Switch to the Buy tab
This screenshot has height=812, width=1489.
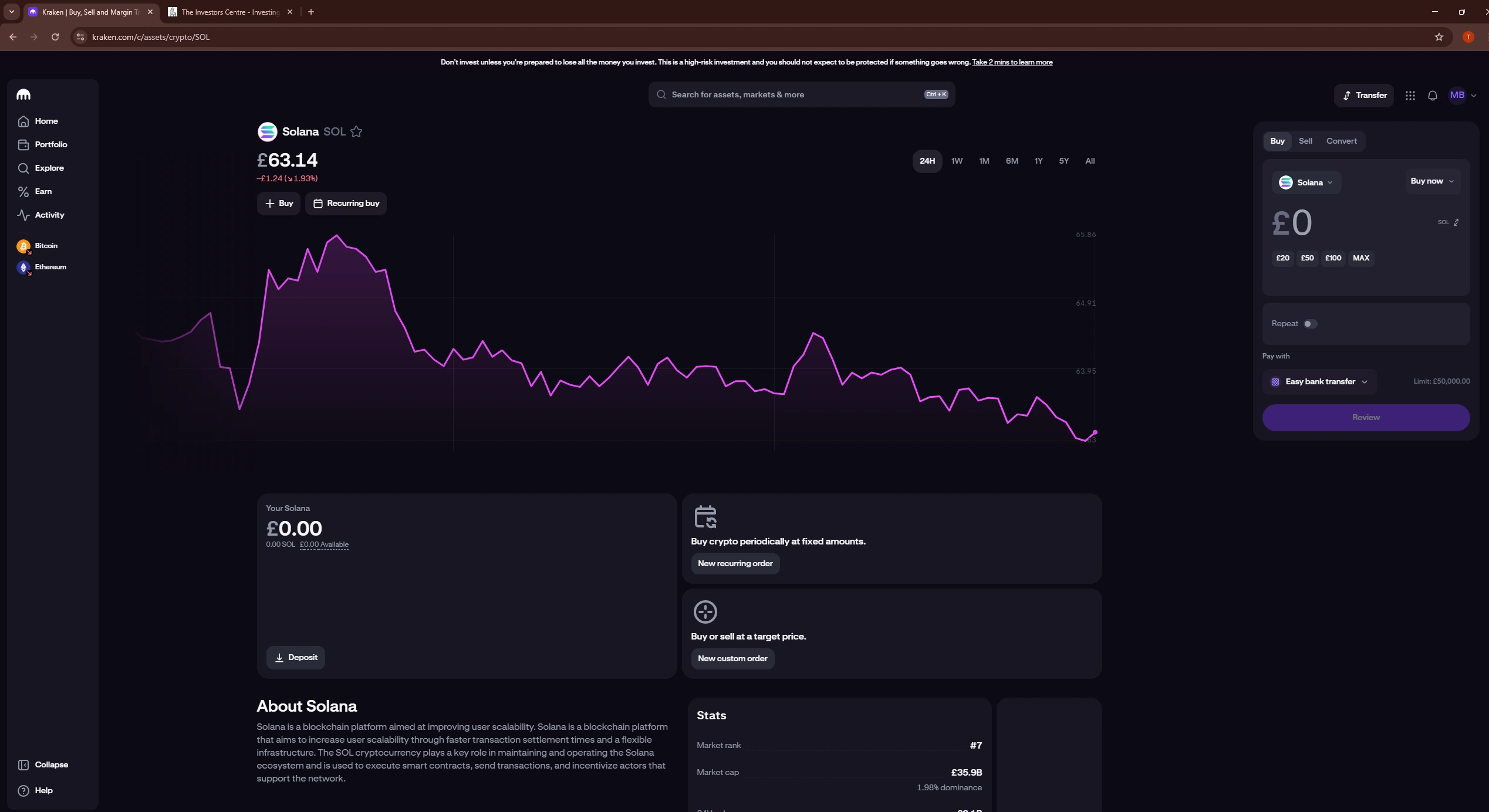point(1278,141)
